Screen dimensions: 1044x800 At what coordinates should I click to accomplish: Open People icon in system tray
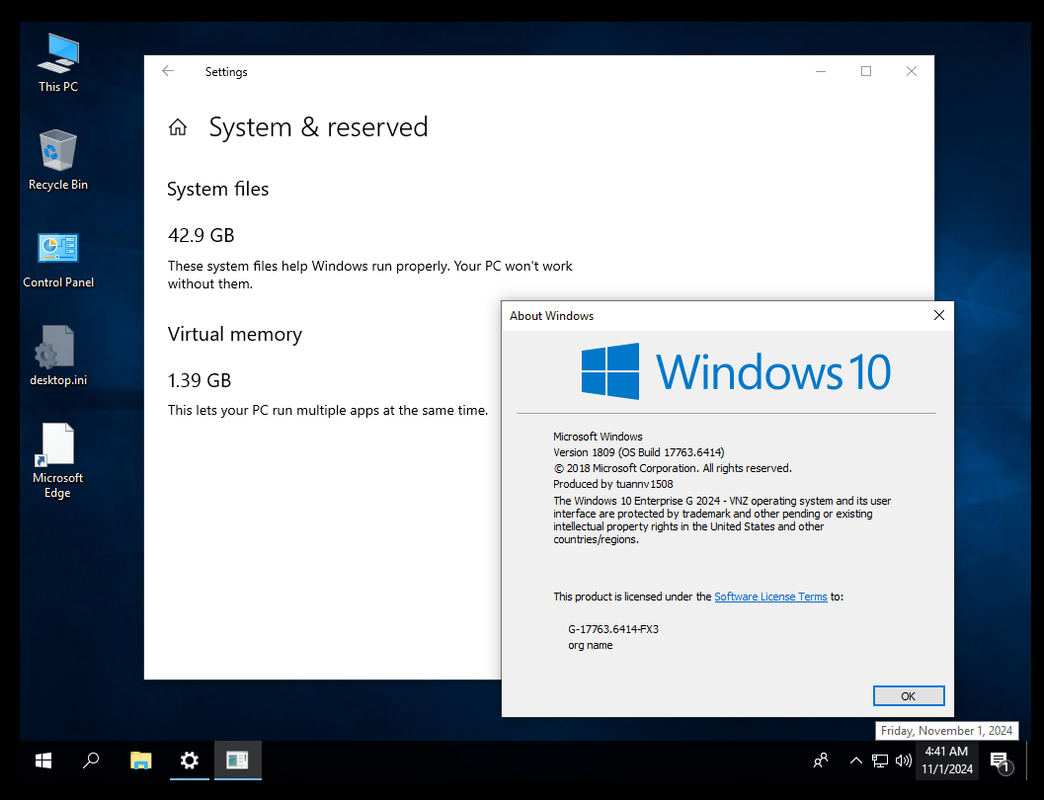(821, 760)
